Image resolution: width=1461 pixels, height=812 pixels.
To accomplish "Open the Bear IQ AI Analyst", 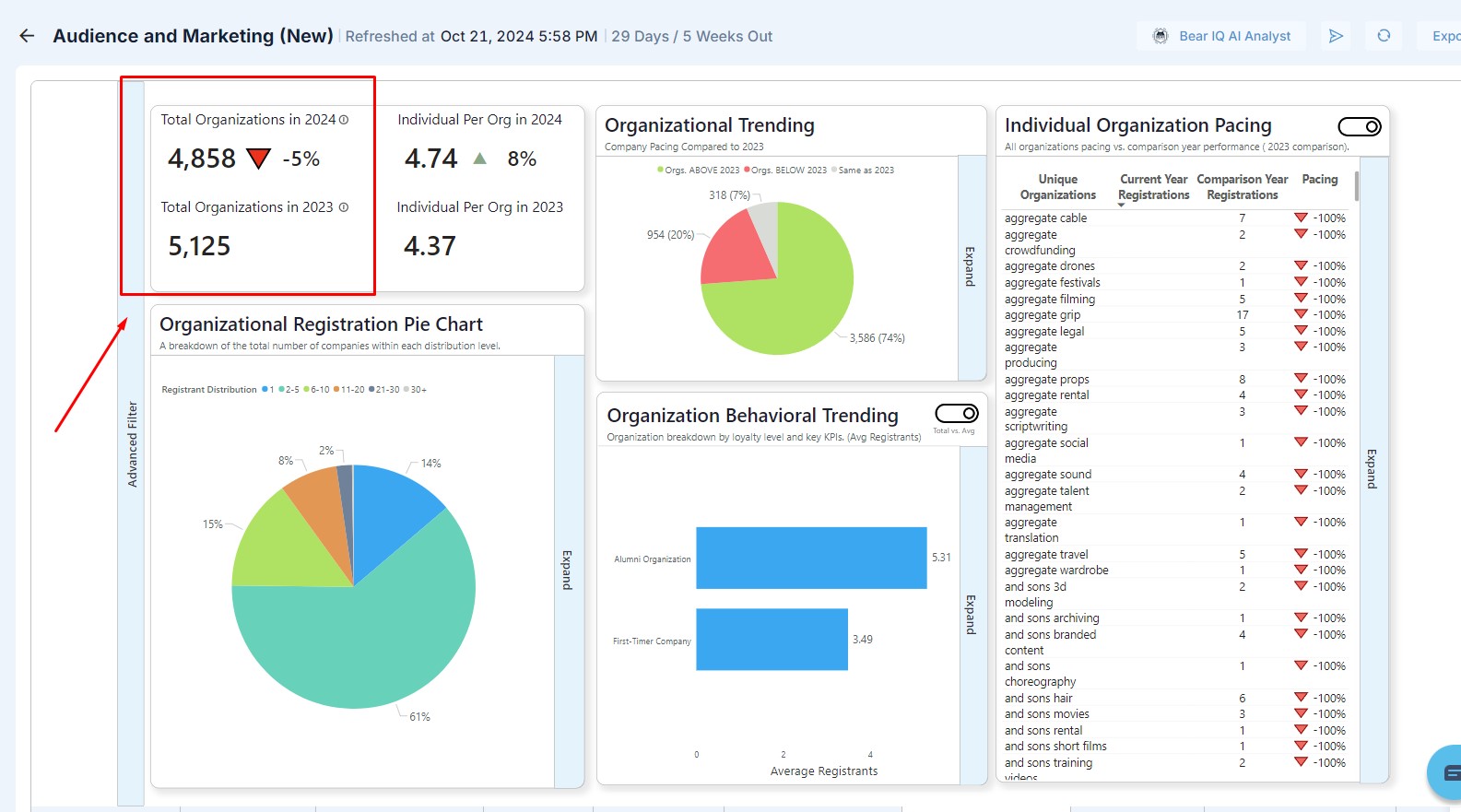I will click(x=1221, y=36).
